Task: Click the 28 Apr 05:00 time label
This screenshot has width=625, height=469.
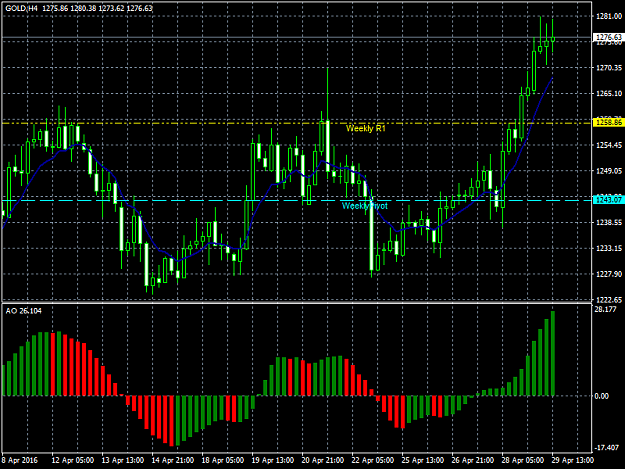Action: 523,460
